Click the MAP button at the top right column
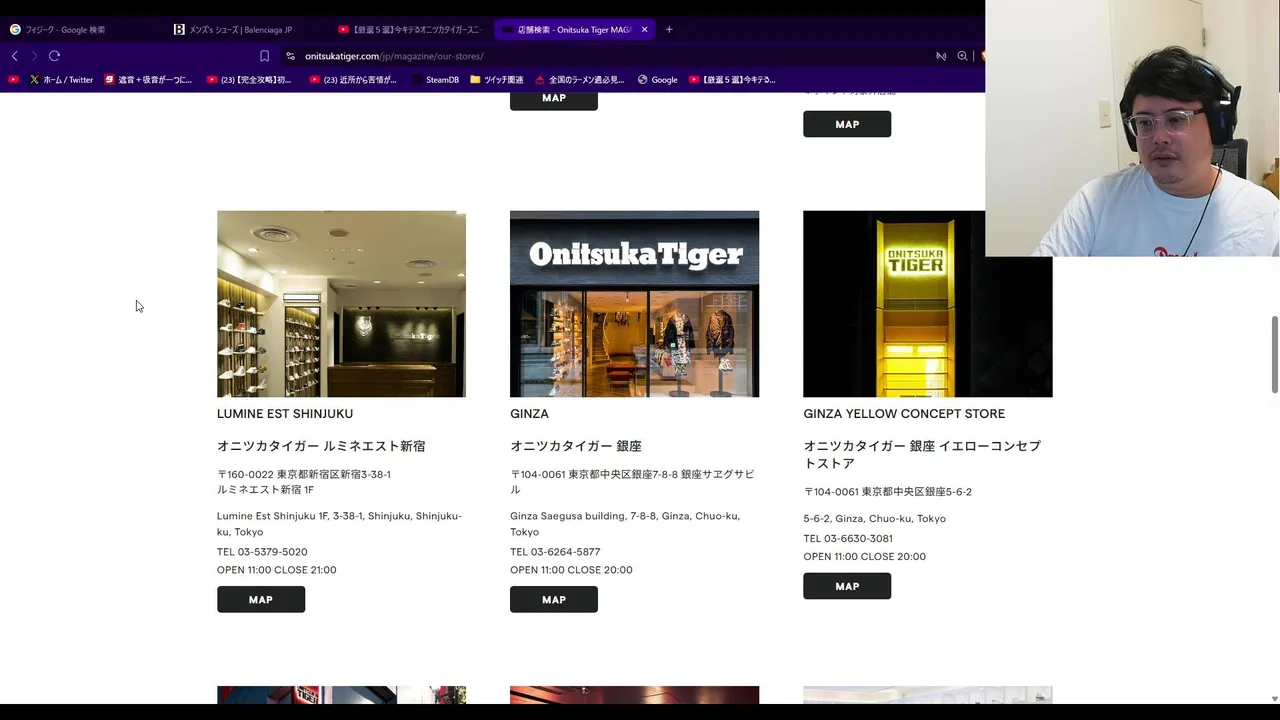1280x720 pixels. pyautogui.click(x=847, y=124)
